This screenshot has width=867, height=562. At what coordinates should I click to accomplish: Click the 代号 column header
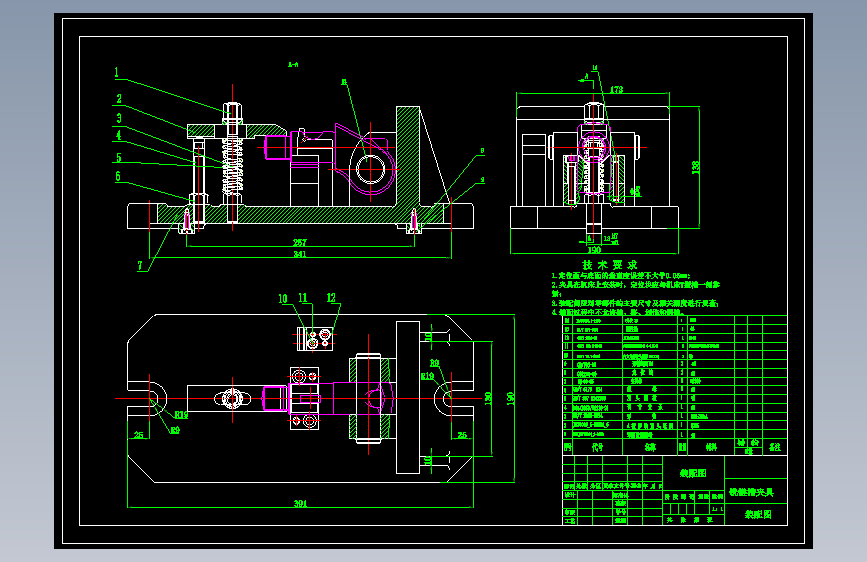(x=598, y=447)
